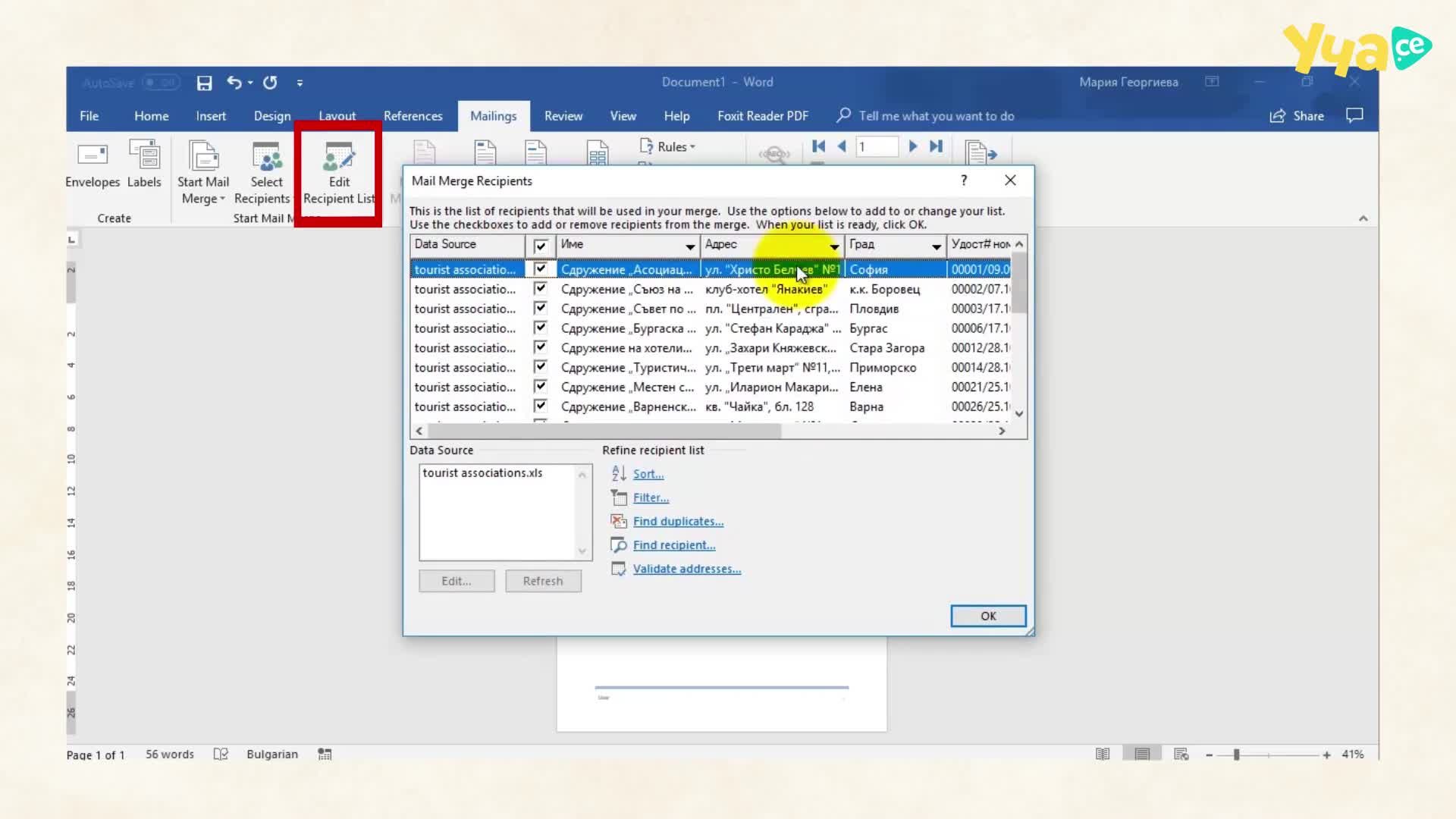Click the Filter... link
The height and width of the screenshot is (819, 1456).
(x=651, y=497)
